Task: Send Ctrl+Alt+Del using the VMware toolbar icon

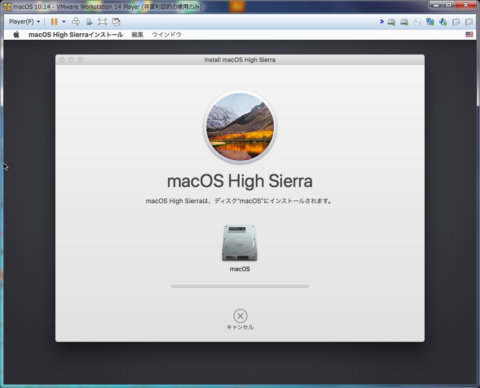Action: [76, 22]
